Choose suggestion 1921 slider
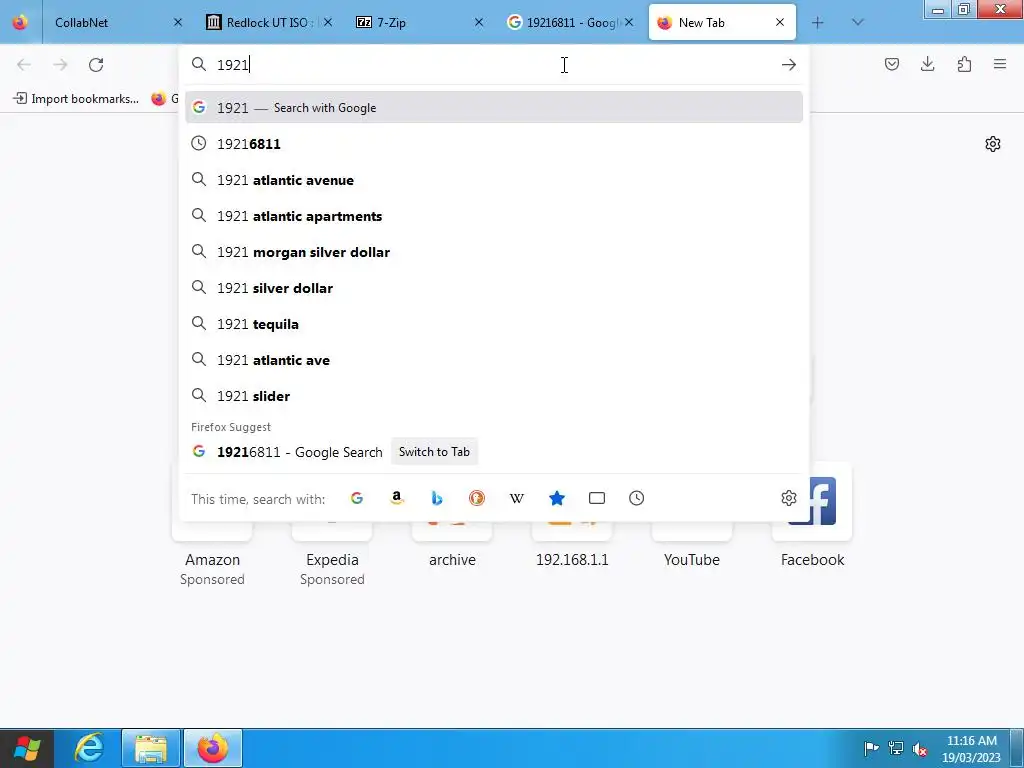Viewport: 1024px width, 768px height. (x=494, y=396)
